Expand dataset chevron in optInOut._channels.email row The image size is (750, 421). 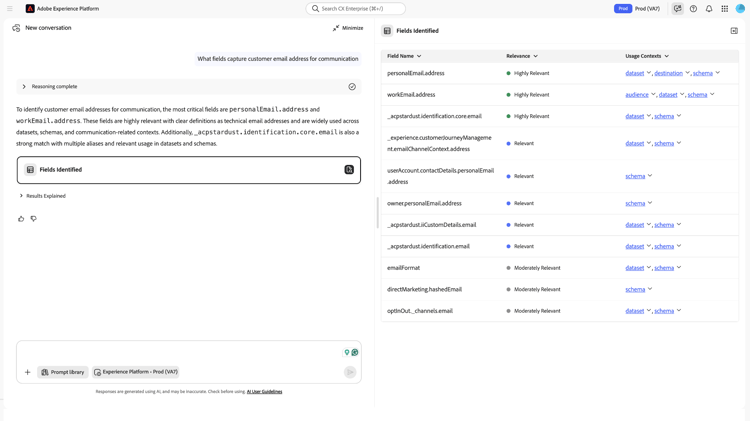[649, 310]
